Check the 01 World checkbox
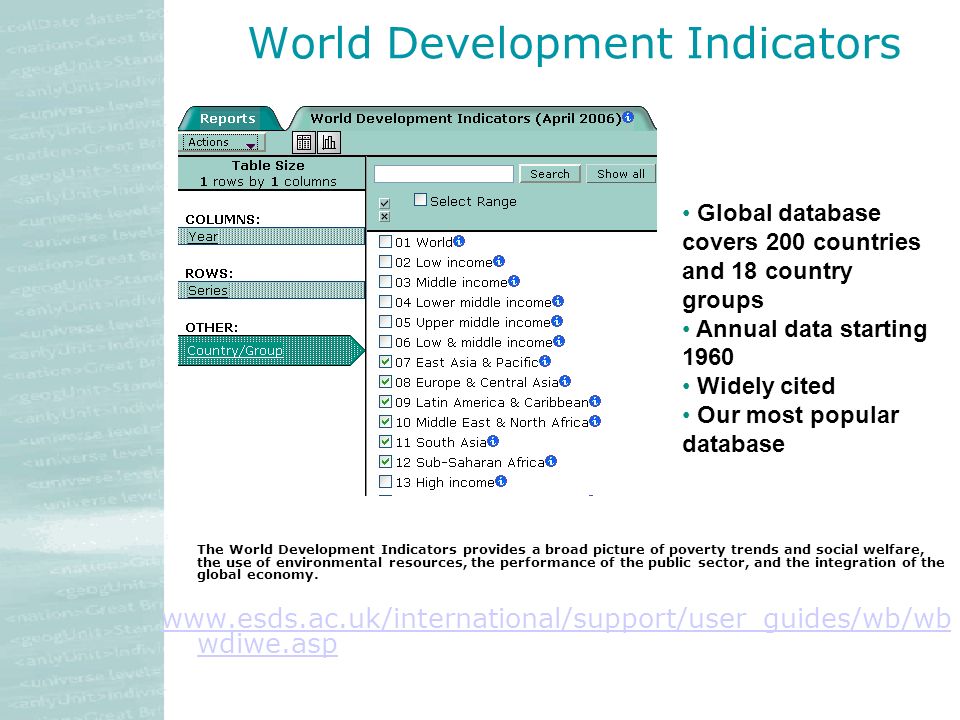 point(385,241)
